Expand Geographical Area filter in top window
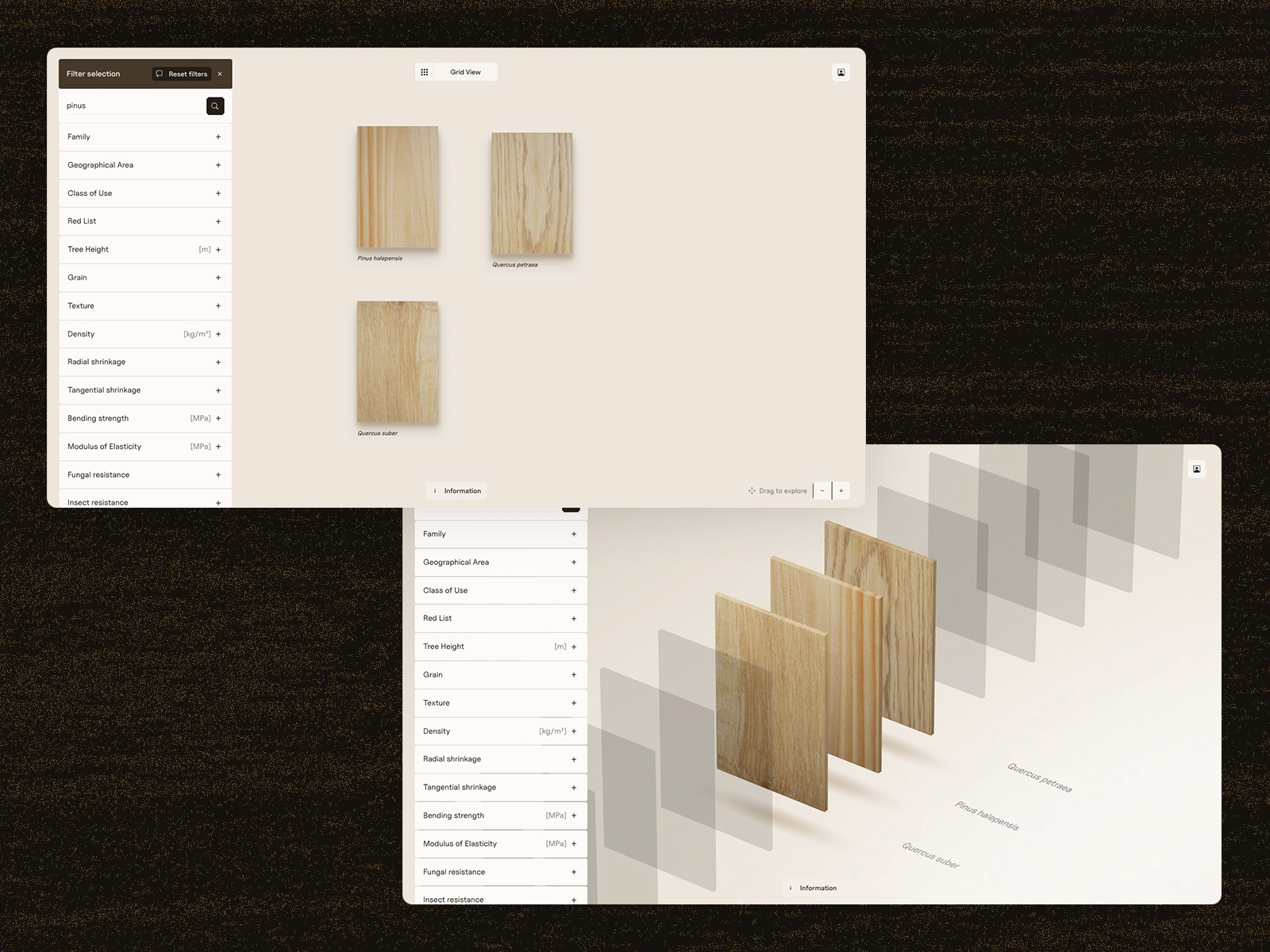Screen dimensions: 1270x952 (145, 165)
